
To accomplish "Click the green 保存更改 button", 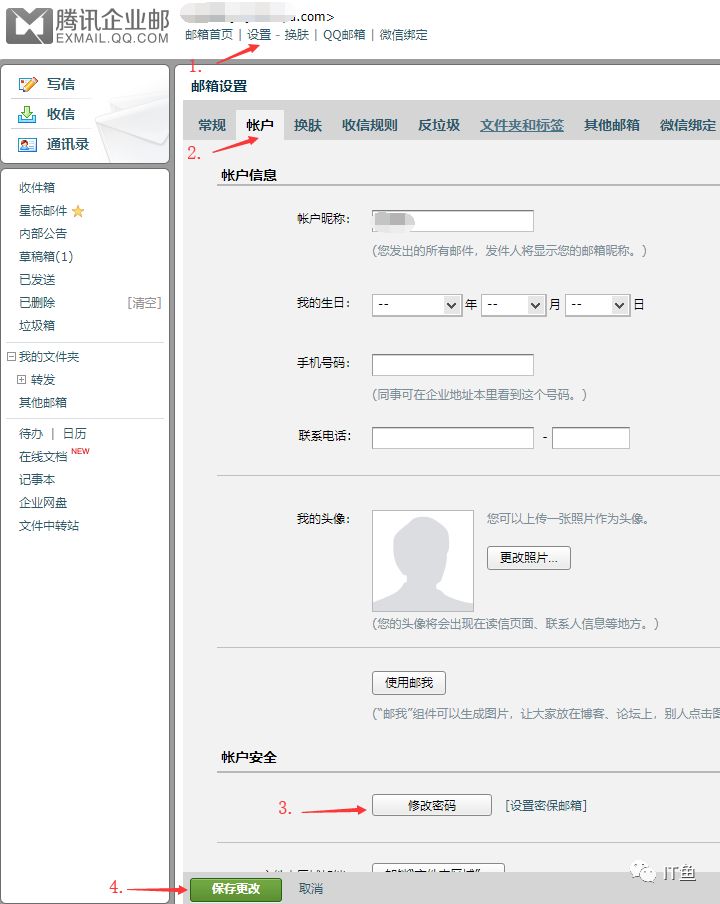I will point(236,888).
